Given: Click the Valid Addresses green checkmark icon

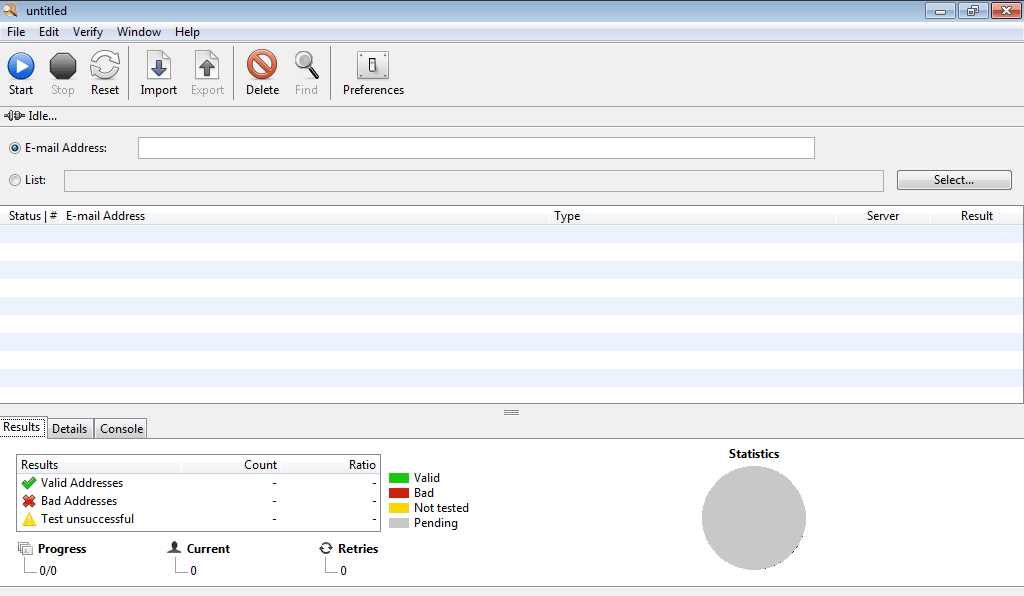Looking at the screenshot, I should click(29, 483).
